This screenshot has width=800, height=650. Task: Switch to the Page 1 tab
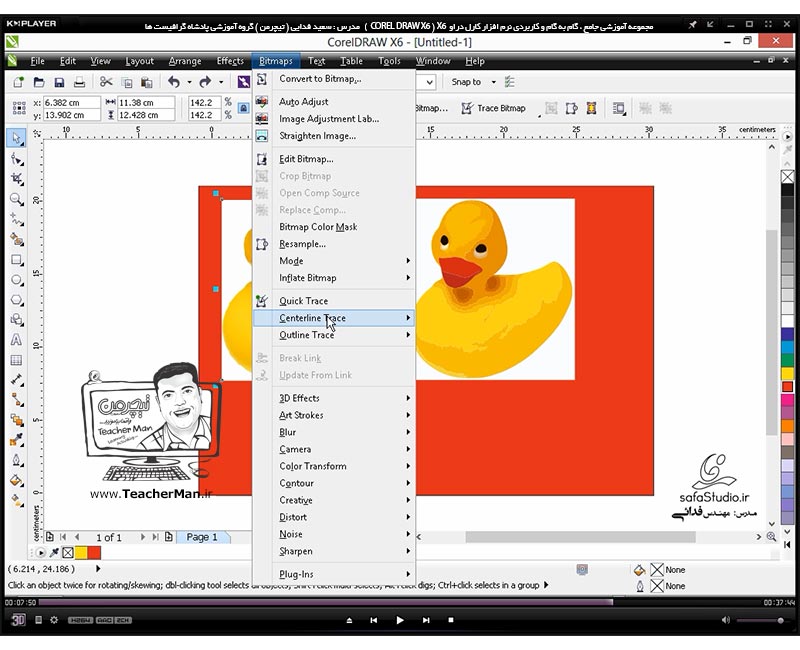tap(202, 537)
